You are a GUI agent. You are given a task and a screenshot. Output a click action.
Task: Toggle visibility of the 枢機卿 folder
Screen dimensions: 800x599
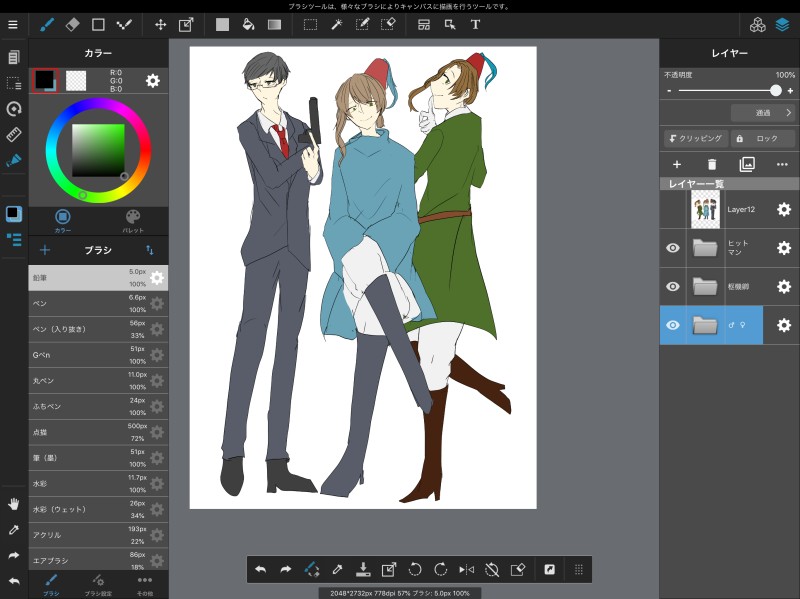673,287
